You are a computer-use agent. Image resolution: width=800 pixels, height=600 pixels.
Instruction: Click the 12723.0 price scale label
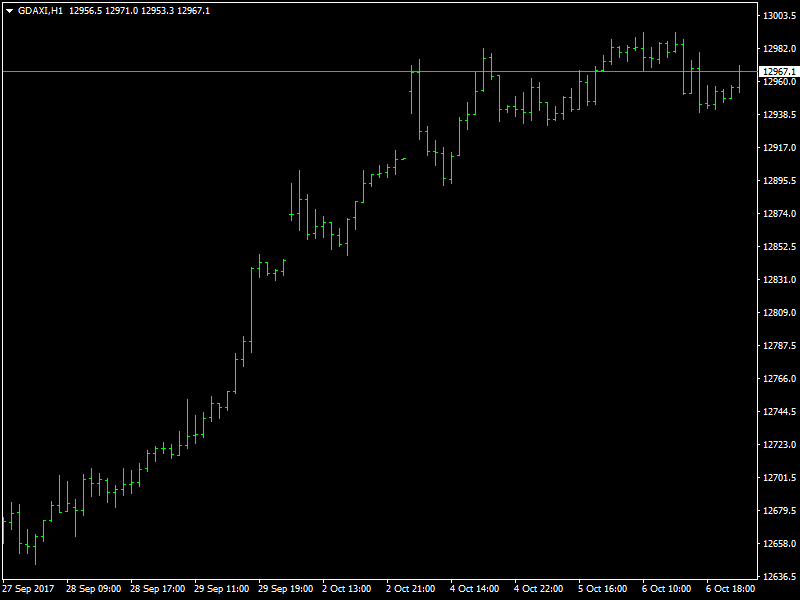tap(779, 444)
